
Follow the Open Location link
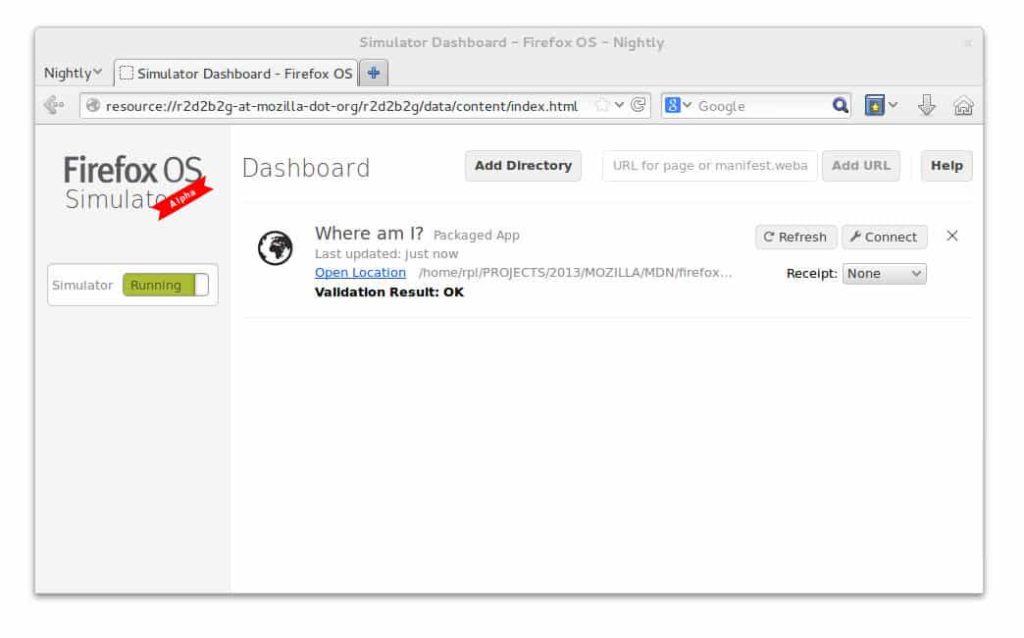[360, 273]
